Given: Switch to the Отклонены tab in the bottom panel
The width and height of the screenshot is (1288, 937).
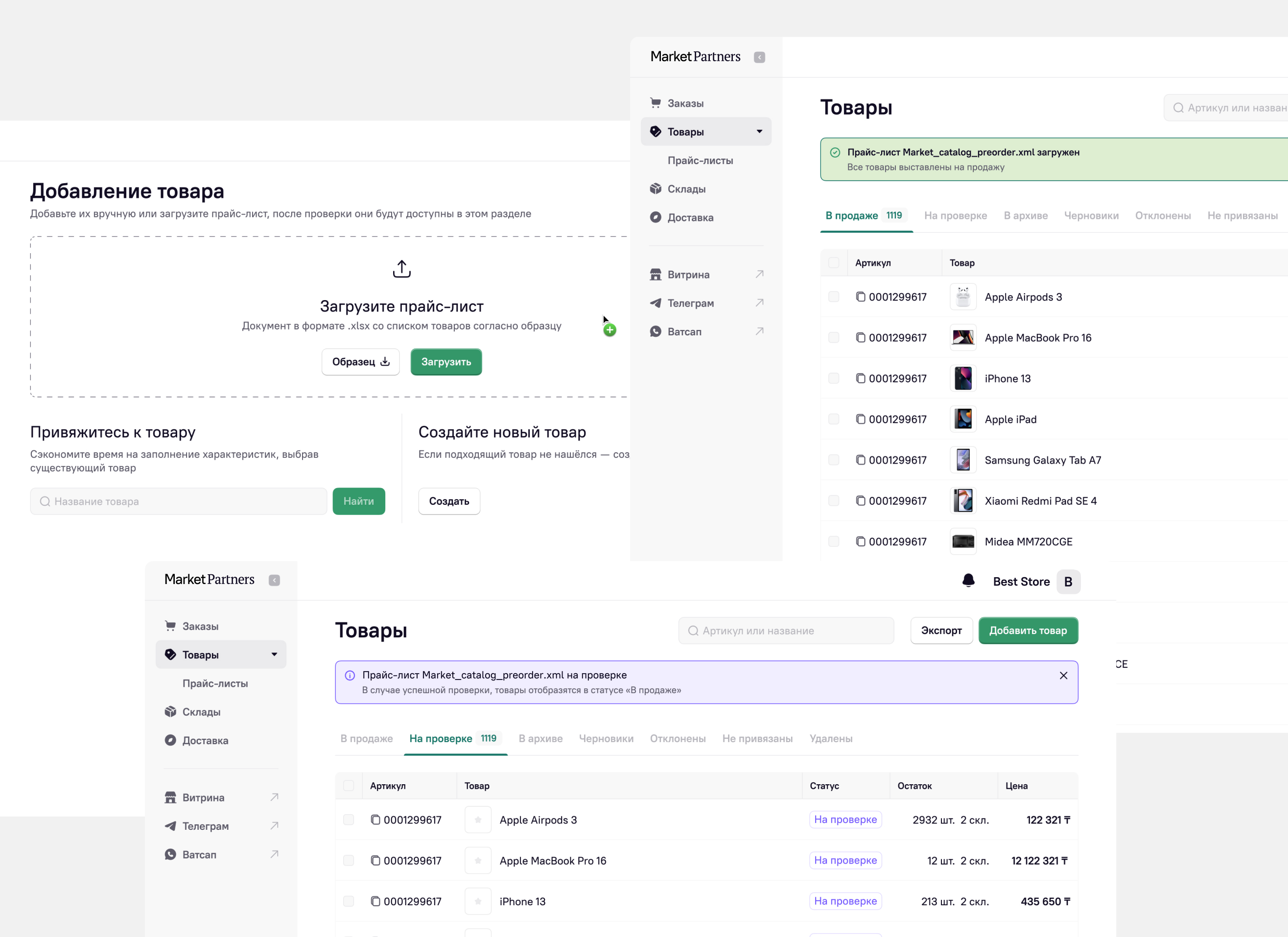Looking at the screenshot, I should click(x=678, y=738).
